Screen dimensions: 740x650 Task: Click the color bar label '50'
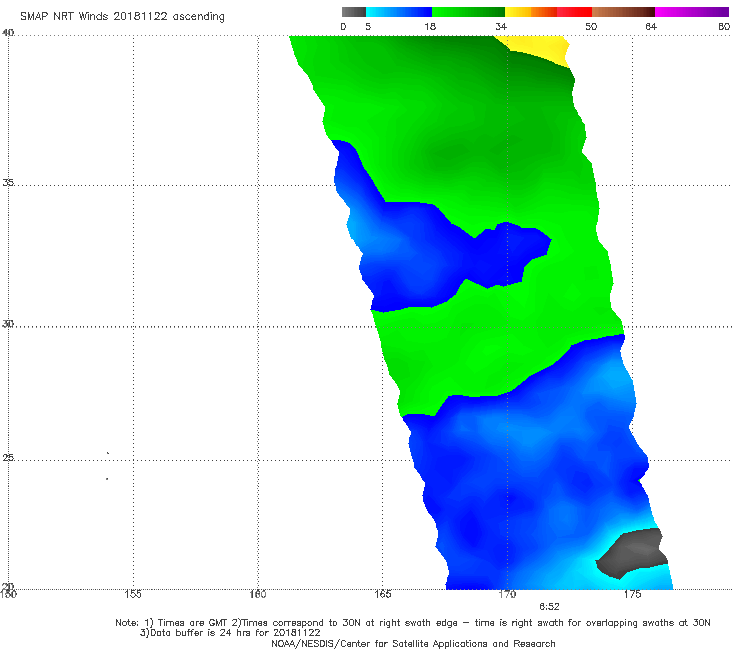pyautogui.click(x=591, y=26)
